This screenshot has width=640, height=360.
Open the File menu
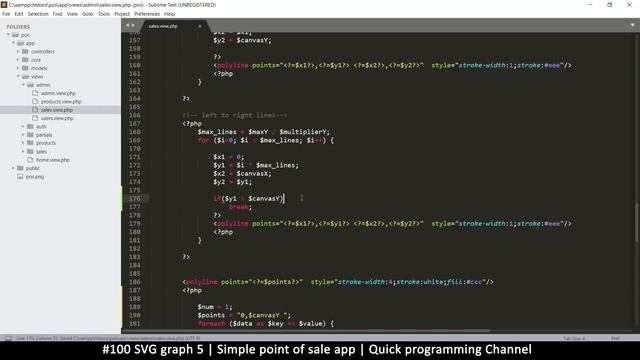pyautogui.click(x=6, y=14)
